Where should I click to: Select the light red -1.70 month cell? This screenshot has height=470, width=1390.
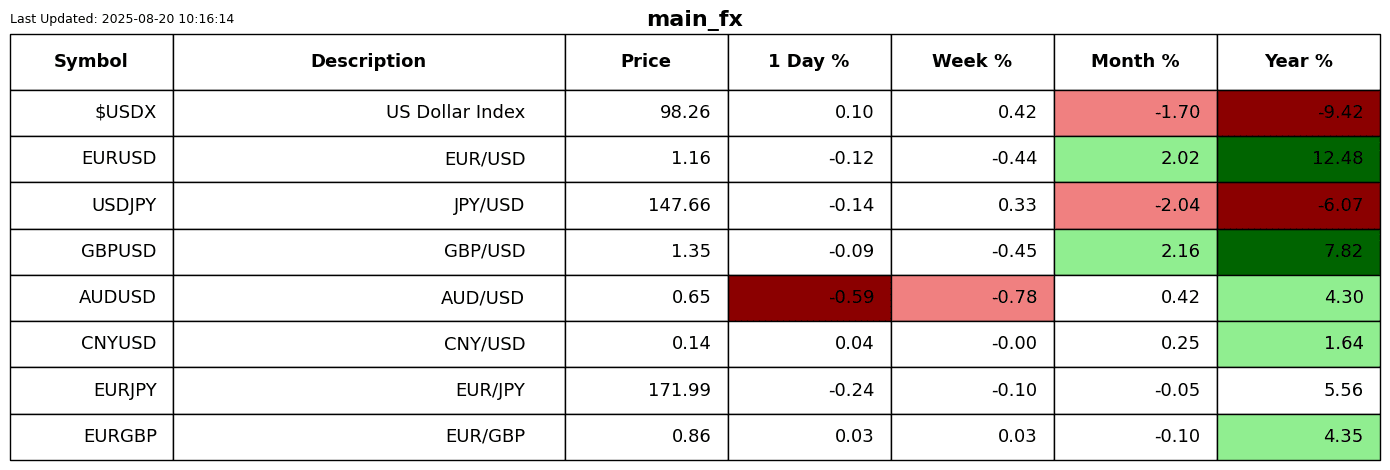tap(1135, 113)
